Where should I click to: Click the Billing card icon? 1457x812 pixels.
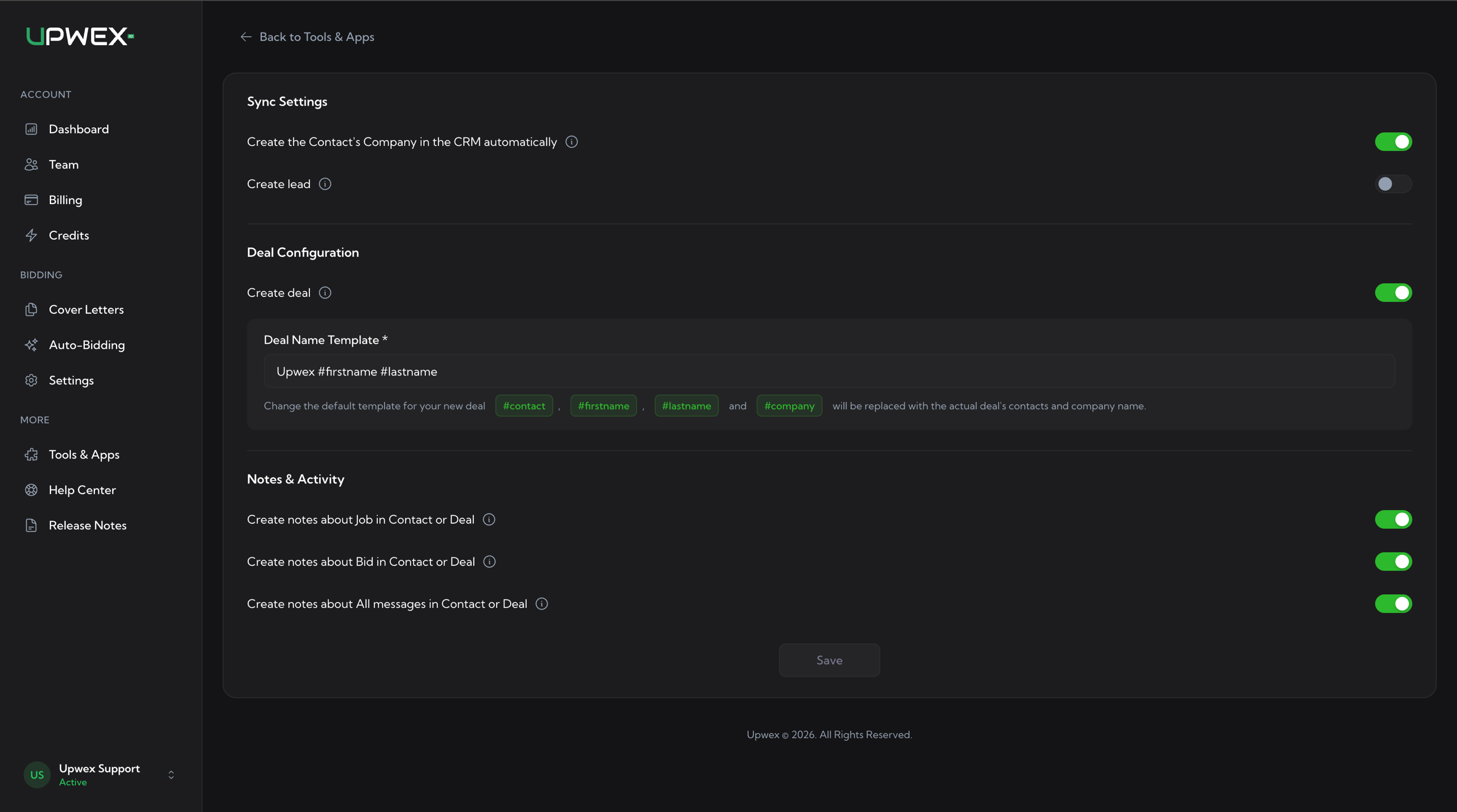point(31,200)
